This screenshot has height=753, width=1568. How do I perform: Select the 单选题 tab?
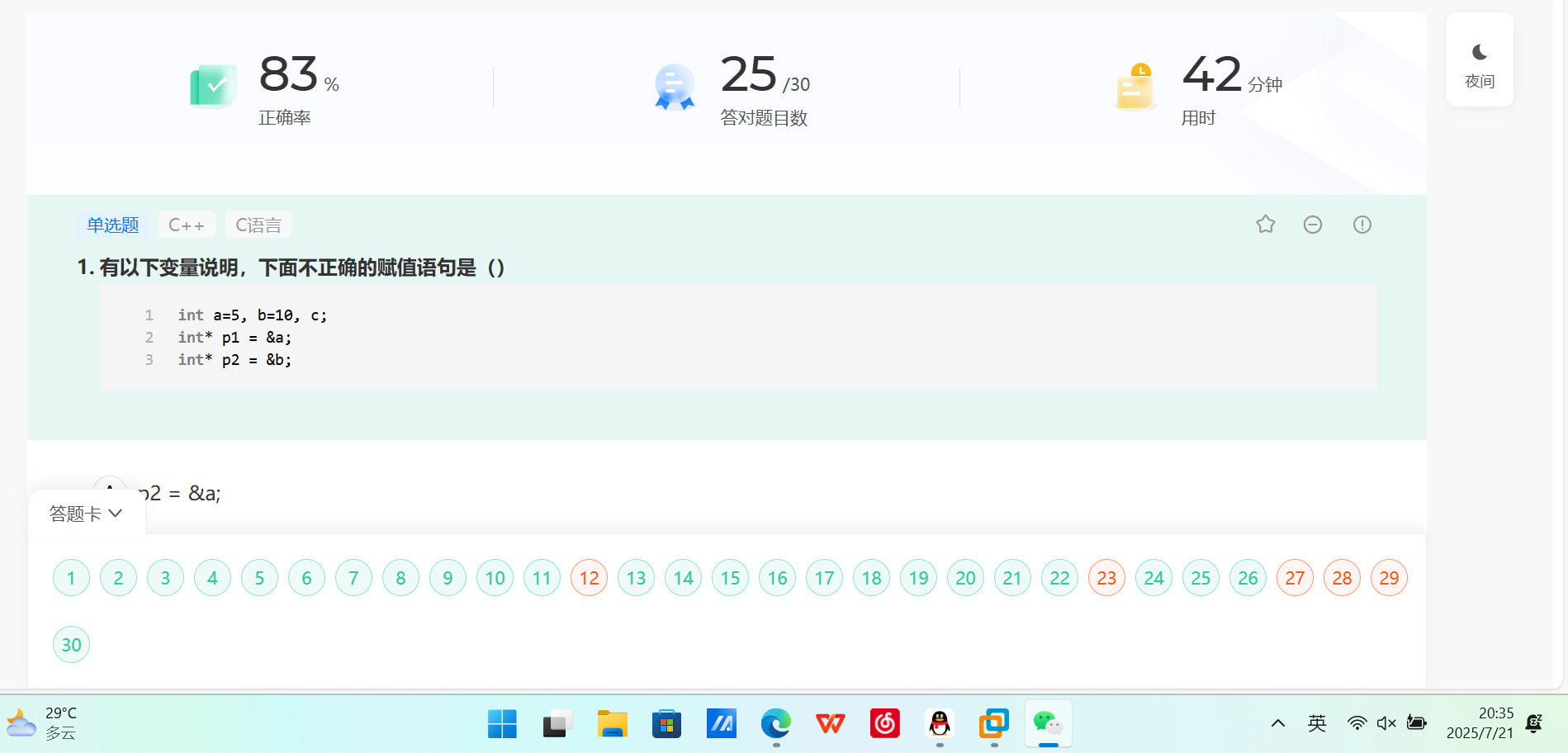point(112,224)
